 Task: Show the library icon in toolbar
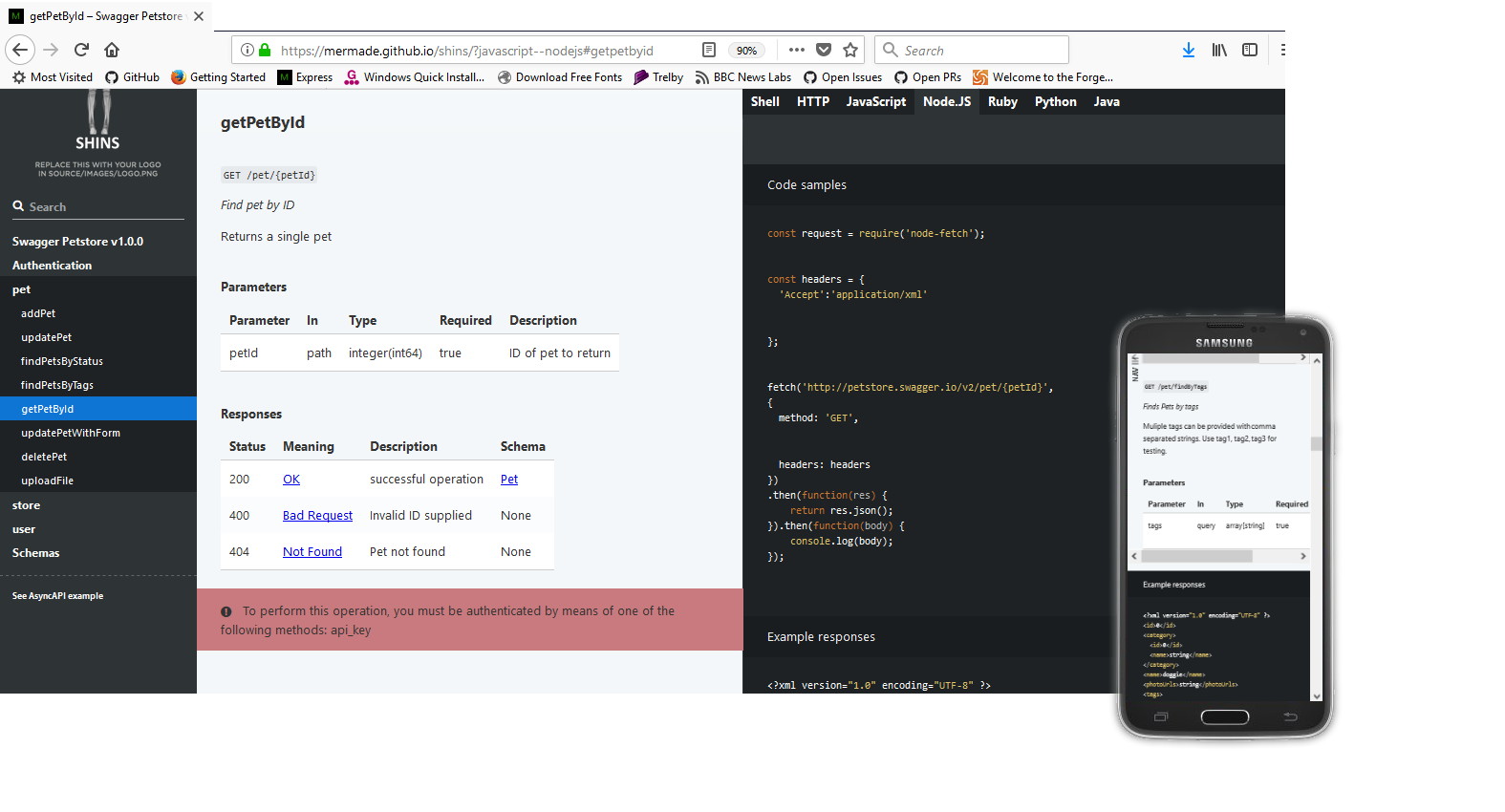click(x=1219, y=50)
